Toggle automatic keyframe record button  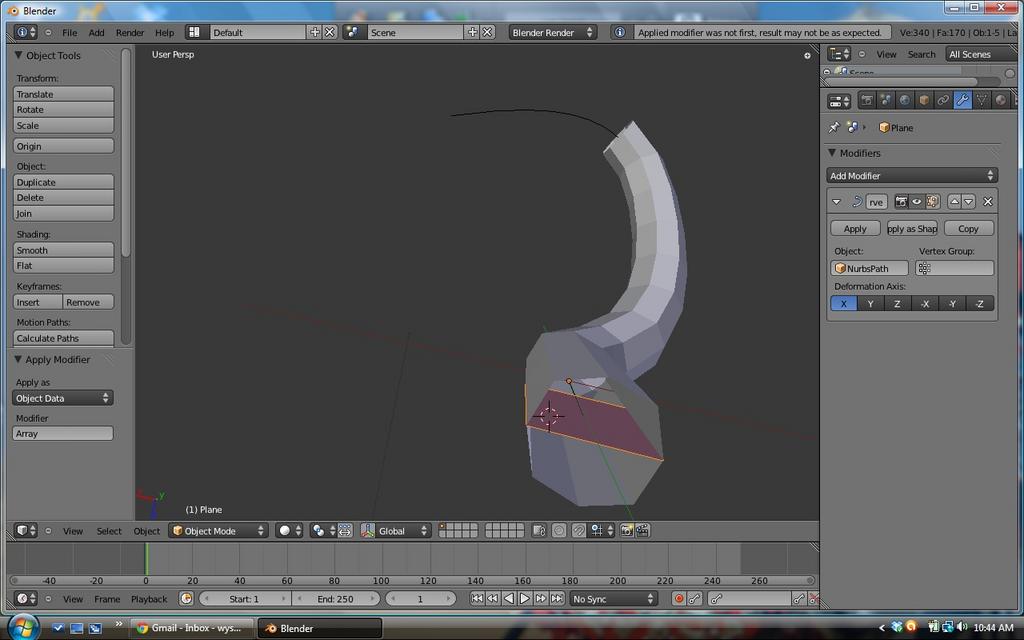pos(679,599)
